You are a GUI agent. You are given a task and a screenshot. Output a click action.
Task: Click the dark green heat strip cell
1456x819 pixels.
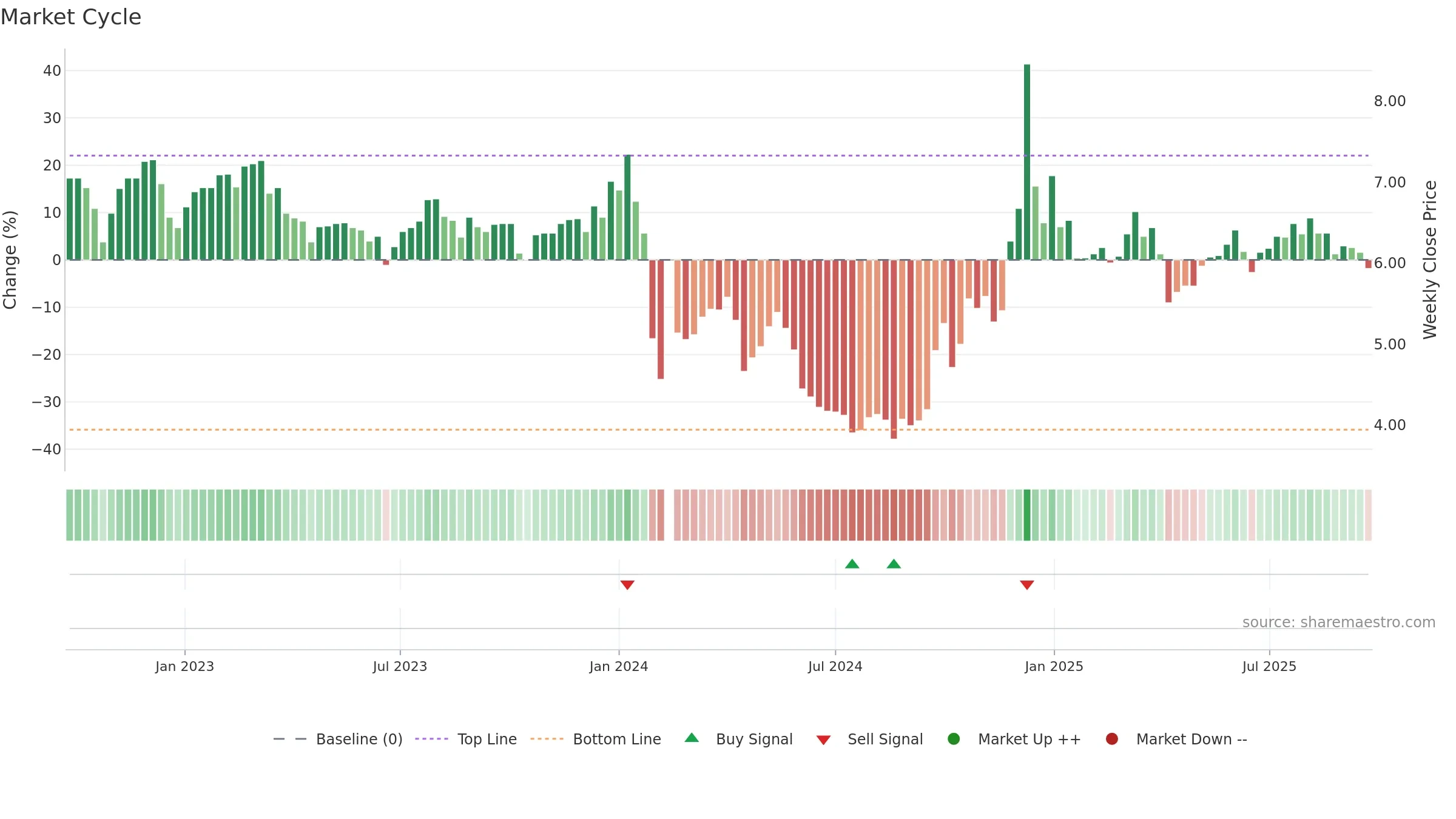(1027, 515)
